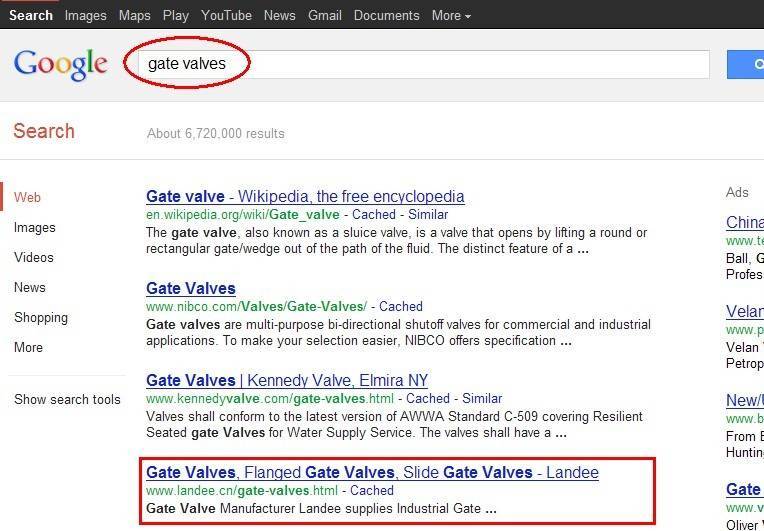This screenshot has height=531, width=764.
Task: Open YouTube in top navigation bar
Action: point(226,15)
